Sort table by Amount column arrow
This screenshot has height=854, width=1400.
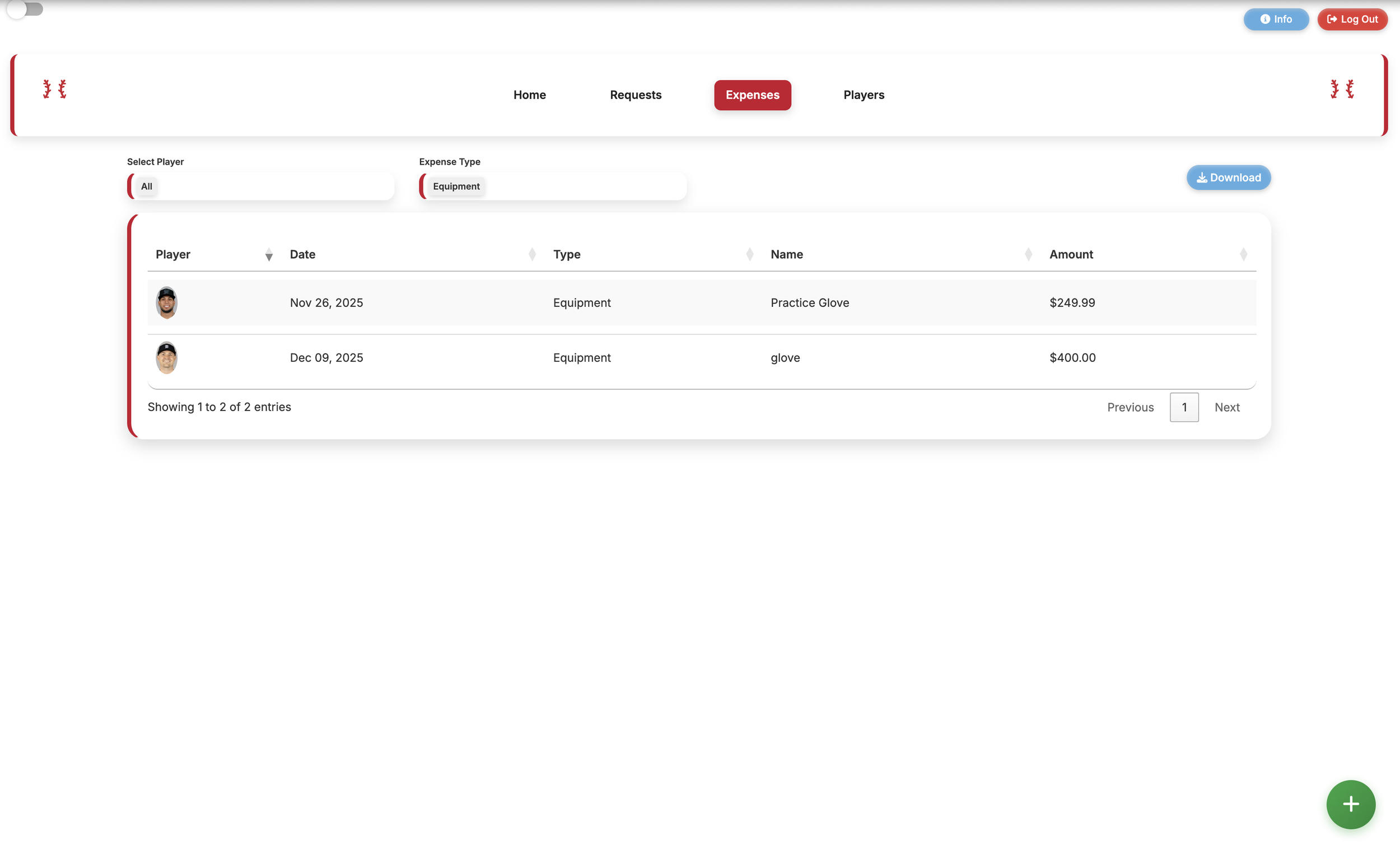[x=1243, y=255]
